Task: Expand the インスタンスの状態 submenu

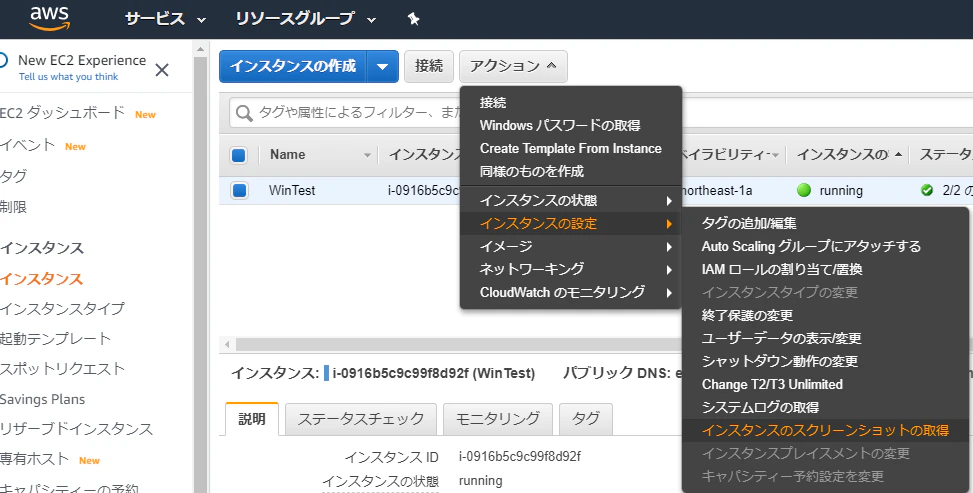Action: coord(571,201)
